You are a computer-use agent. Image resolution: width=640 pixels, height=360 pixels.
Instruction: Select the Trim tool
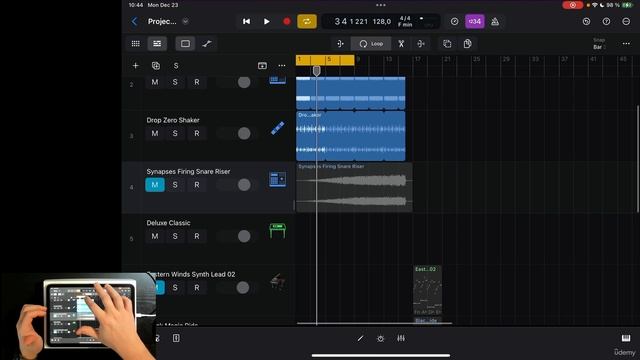340,44
